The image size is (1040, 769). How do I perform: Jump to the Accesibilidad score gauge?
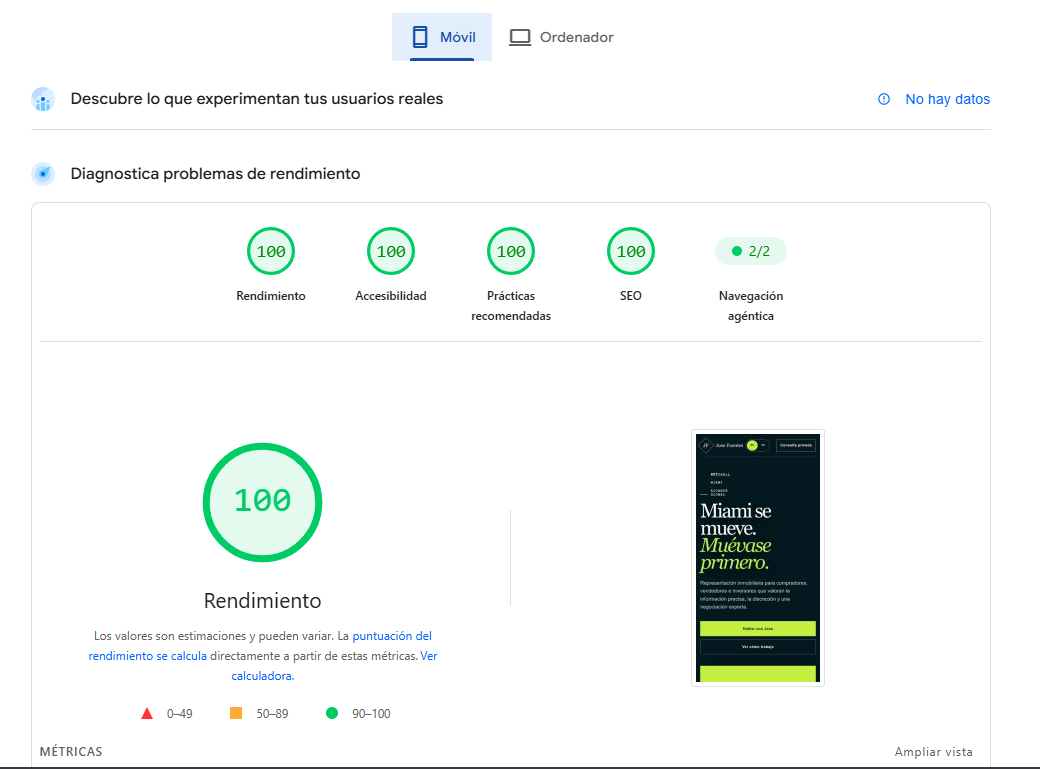[391, 251]
